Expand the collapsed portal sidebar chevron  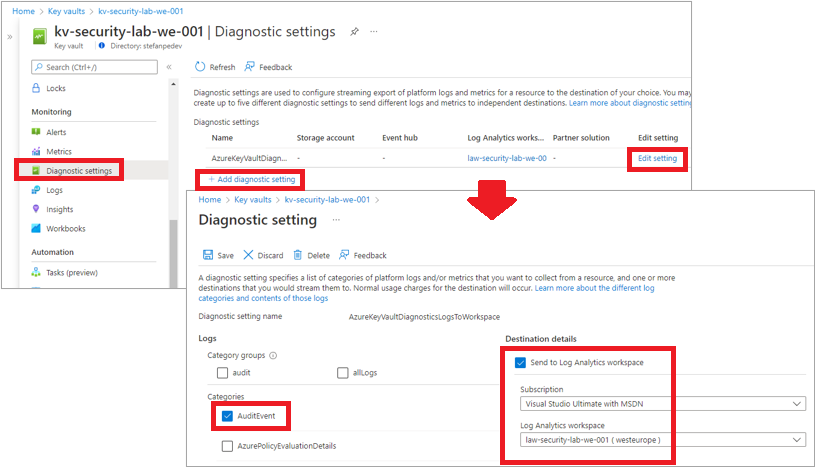(x=10, y=36)
